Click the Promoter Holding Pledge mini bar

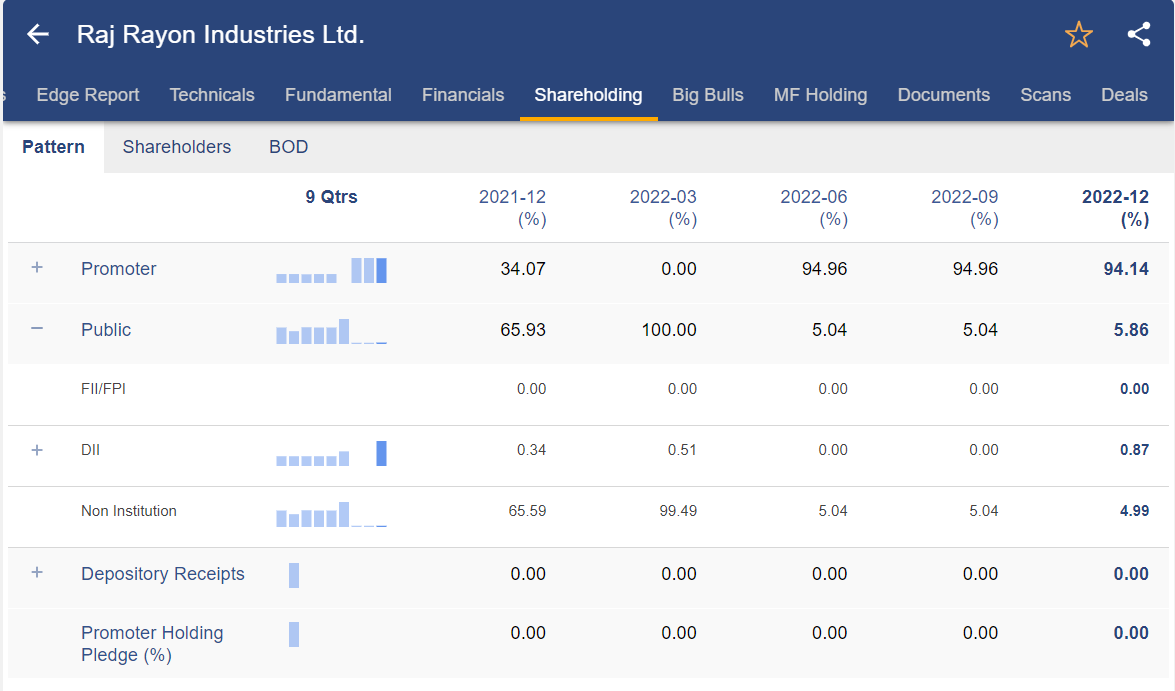(x=294, y=634)
